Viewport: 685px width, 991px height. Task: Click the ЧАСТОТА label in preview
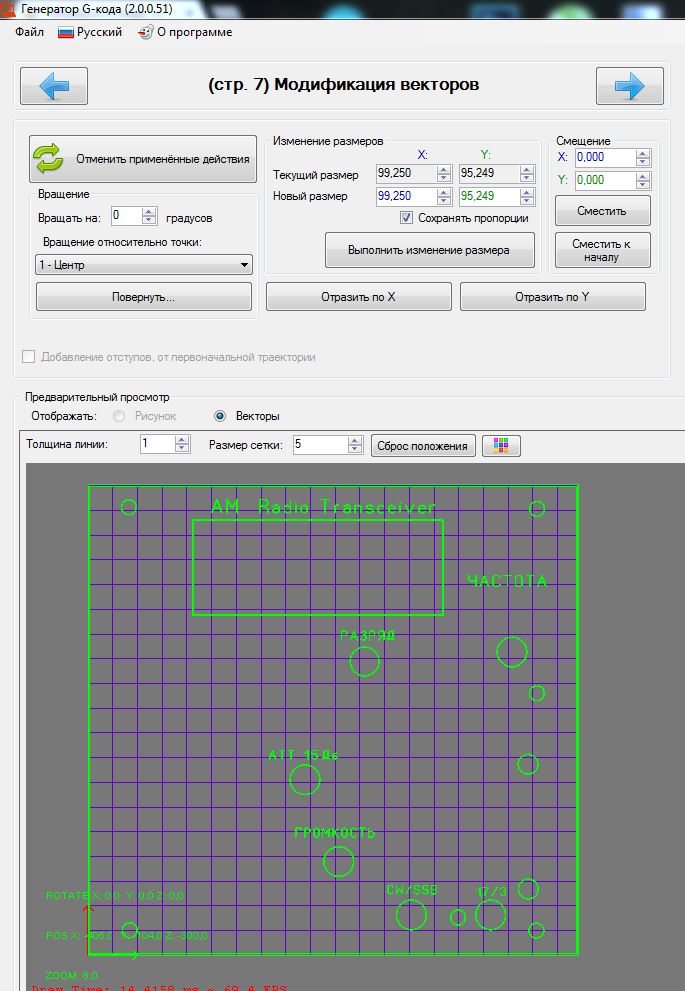507,581
